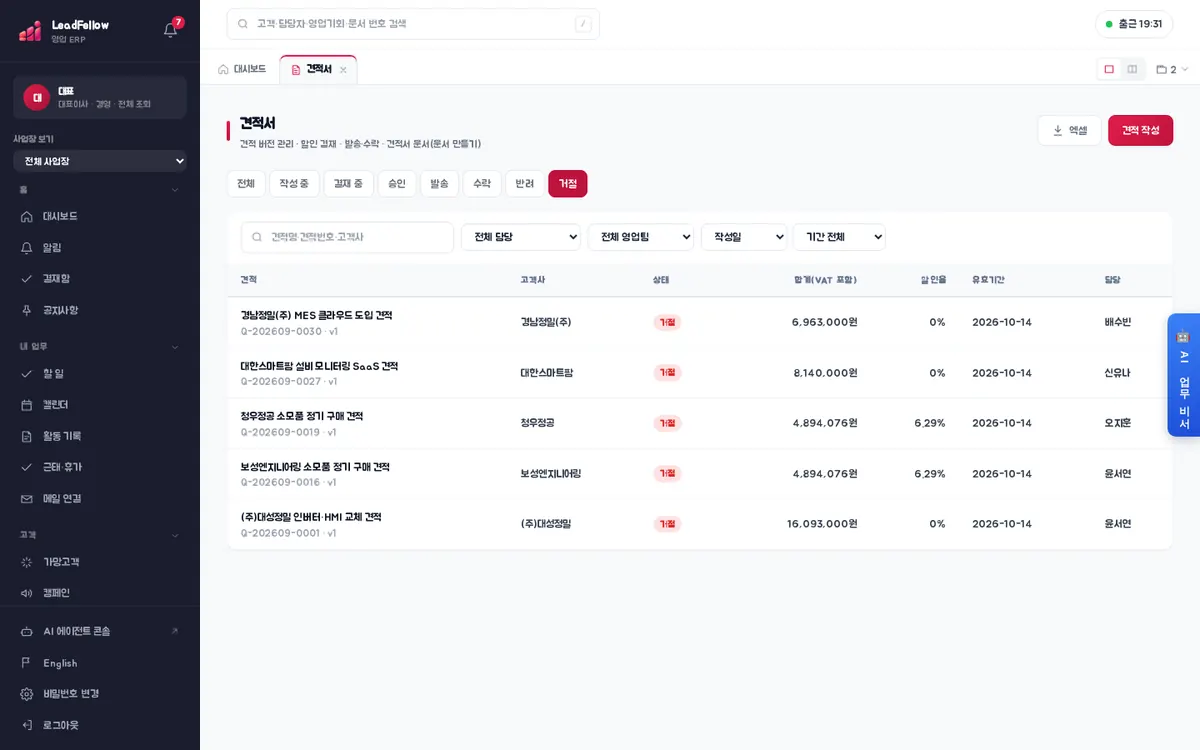Viewport: 1200px width, 750px height.
Task: Click the 대시보드 house icon in the sidebar
Action: (x=27, y=216)
